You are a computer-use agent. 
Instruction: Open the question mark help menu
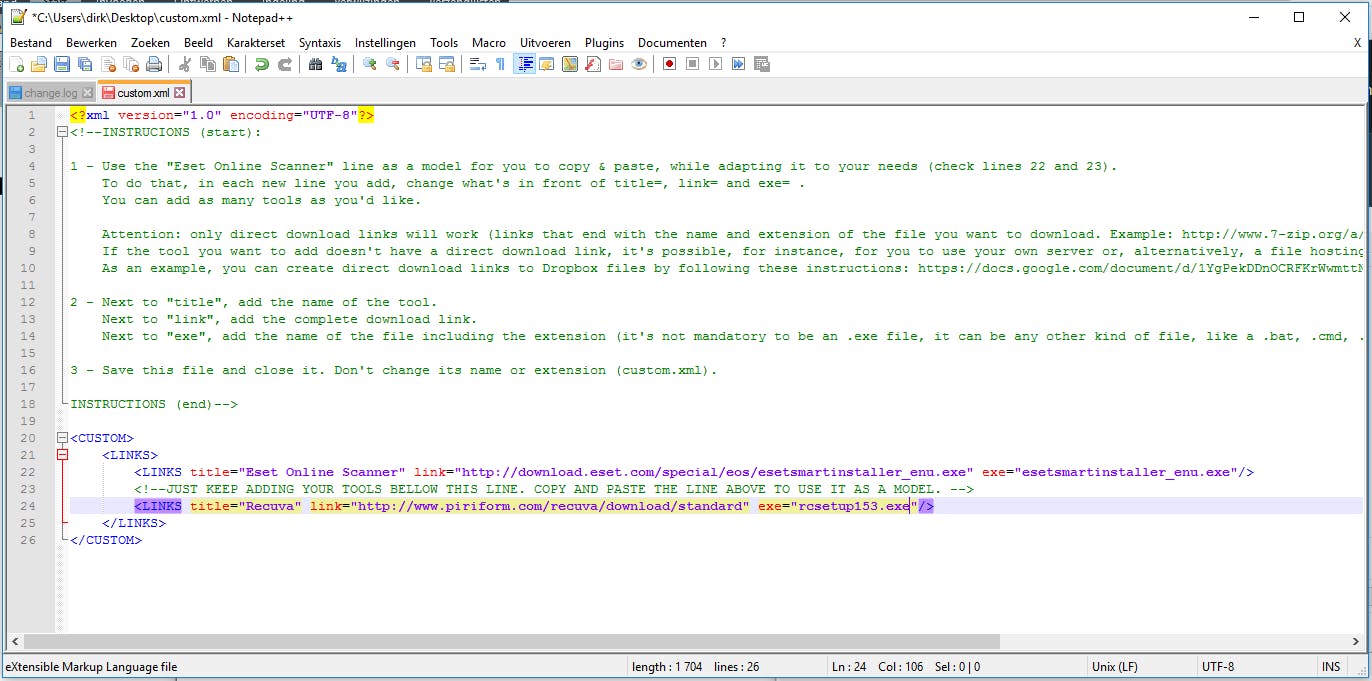(723, 43)
